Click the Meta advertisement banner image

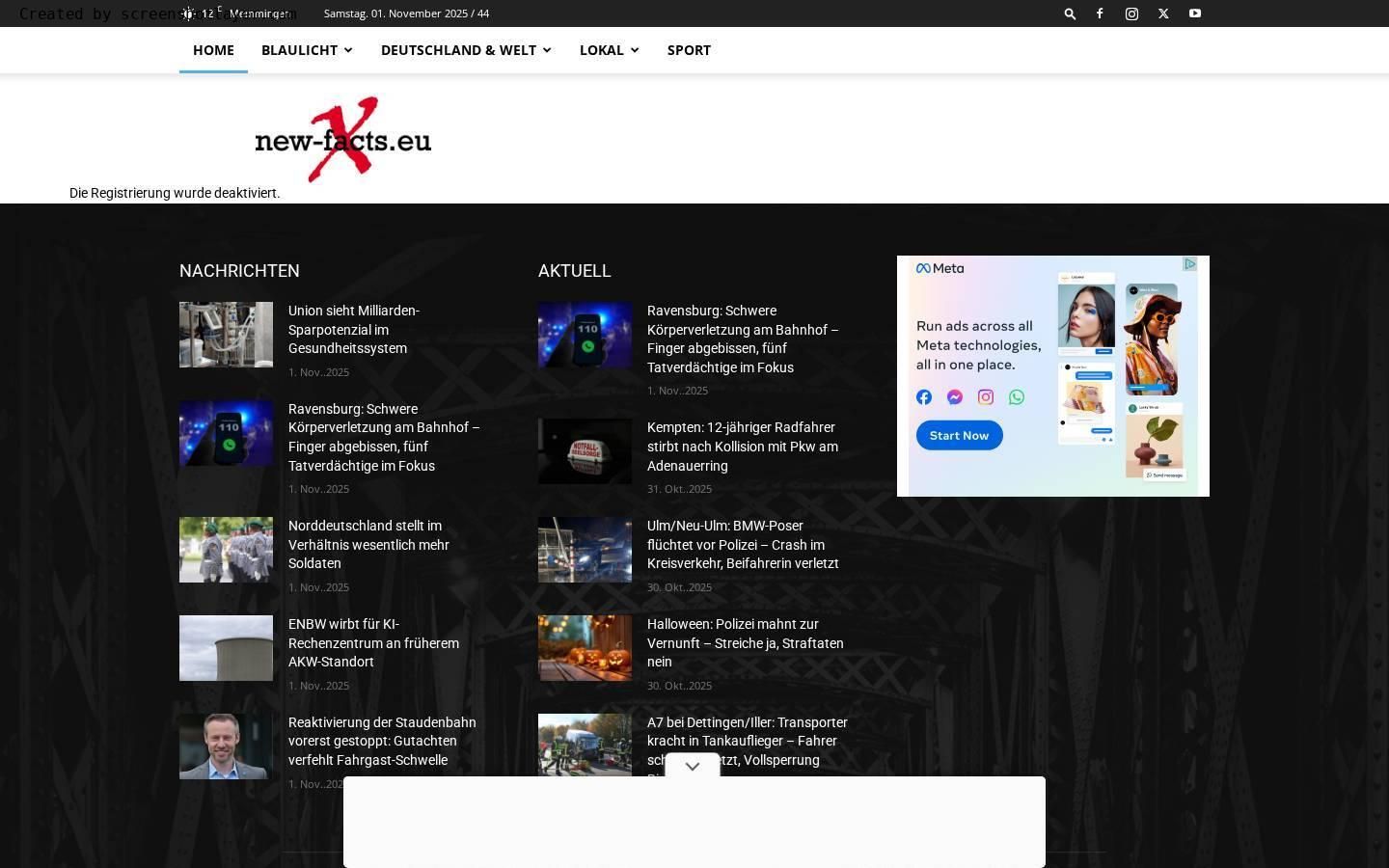coord(1053,376)
